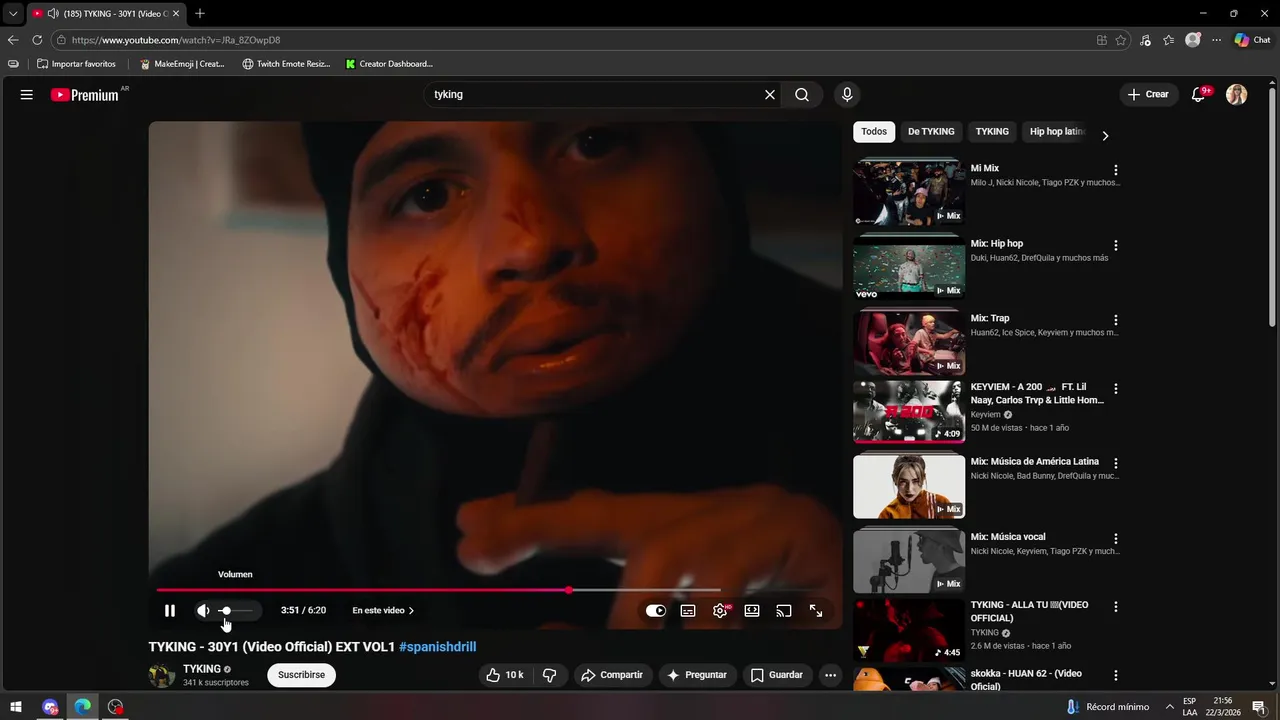This screenshot has height=720, width=1280.
Task: Open options for Mi Mix
Action: 1116,170
